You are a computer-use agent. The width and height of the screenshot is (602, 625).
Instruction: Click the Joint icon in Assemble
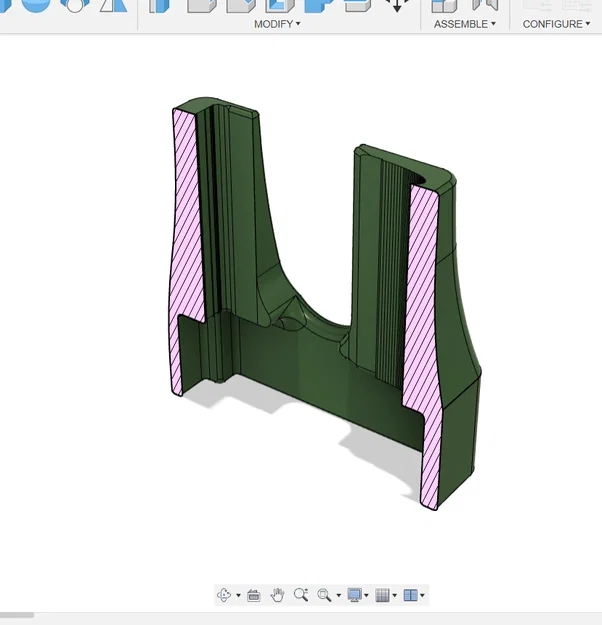(485, 5)
